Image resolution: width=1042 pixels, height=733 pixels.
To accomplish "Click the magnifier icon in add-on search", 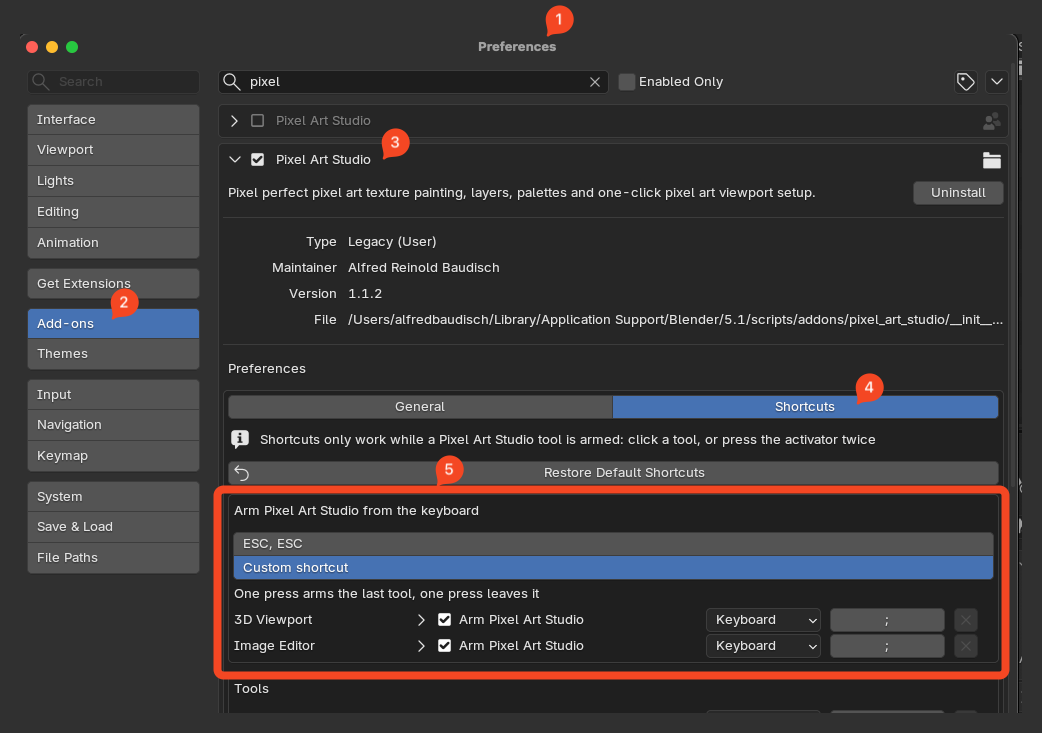I will pos(232,82).
